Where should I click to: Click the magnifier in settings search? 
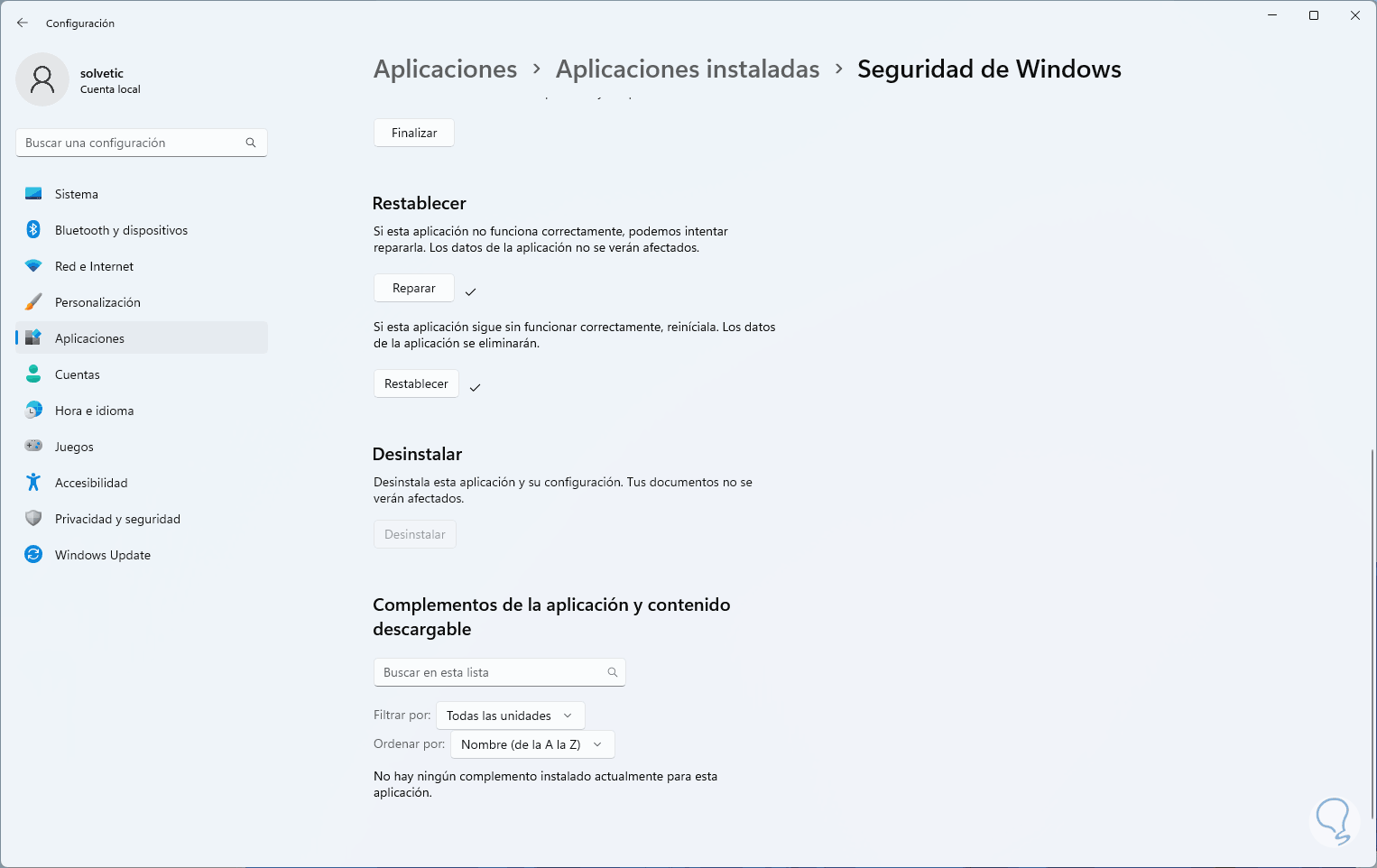point(251,143)
